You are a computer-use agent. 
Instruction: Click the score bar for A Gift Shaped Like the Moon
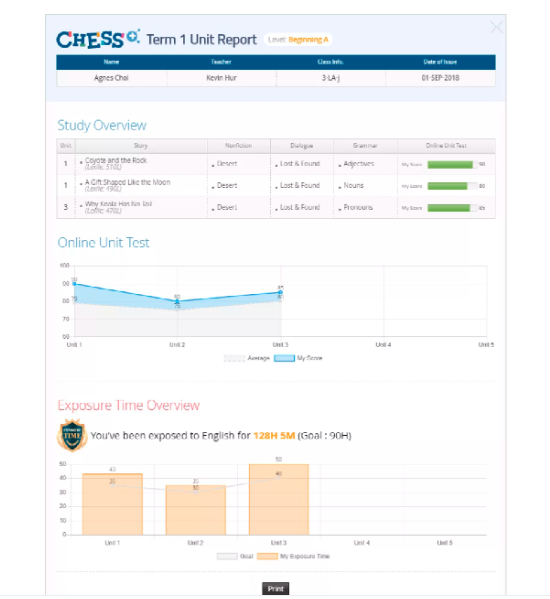[452, 186]
